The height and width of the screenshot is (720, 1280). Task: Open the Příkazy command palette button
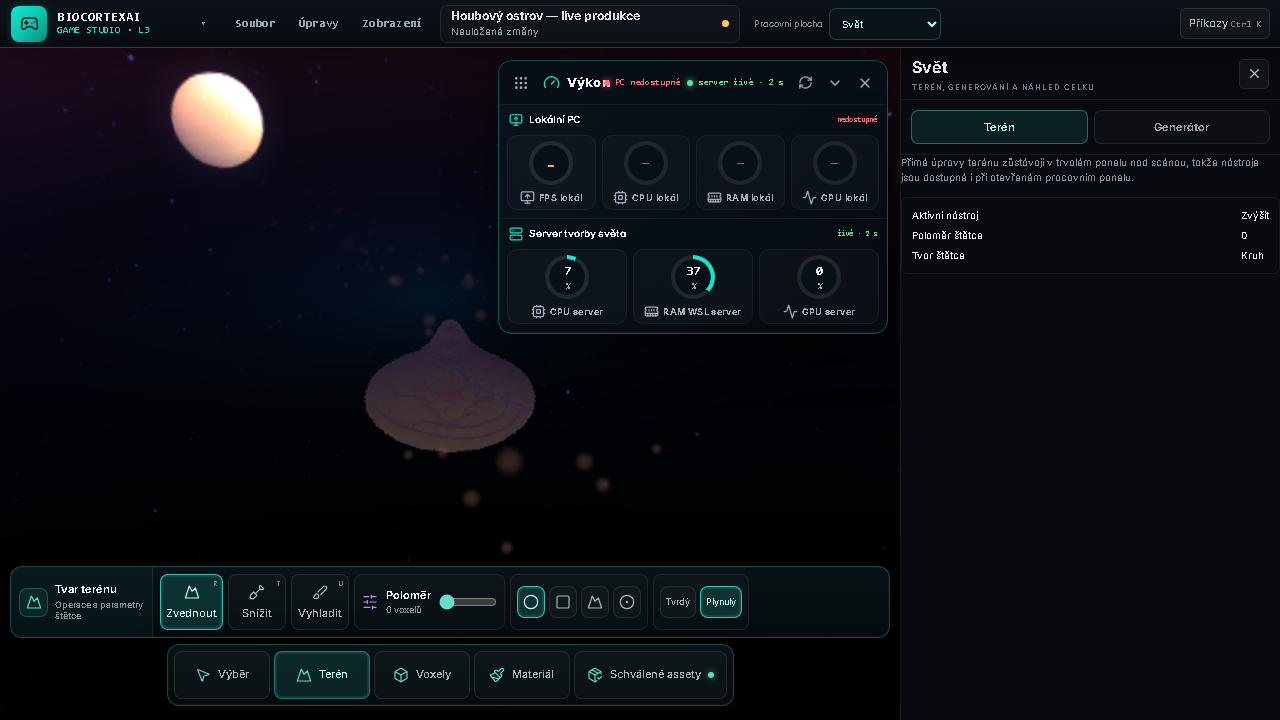click(x=1225, y=24)
